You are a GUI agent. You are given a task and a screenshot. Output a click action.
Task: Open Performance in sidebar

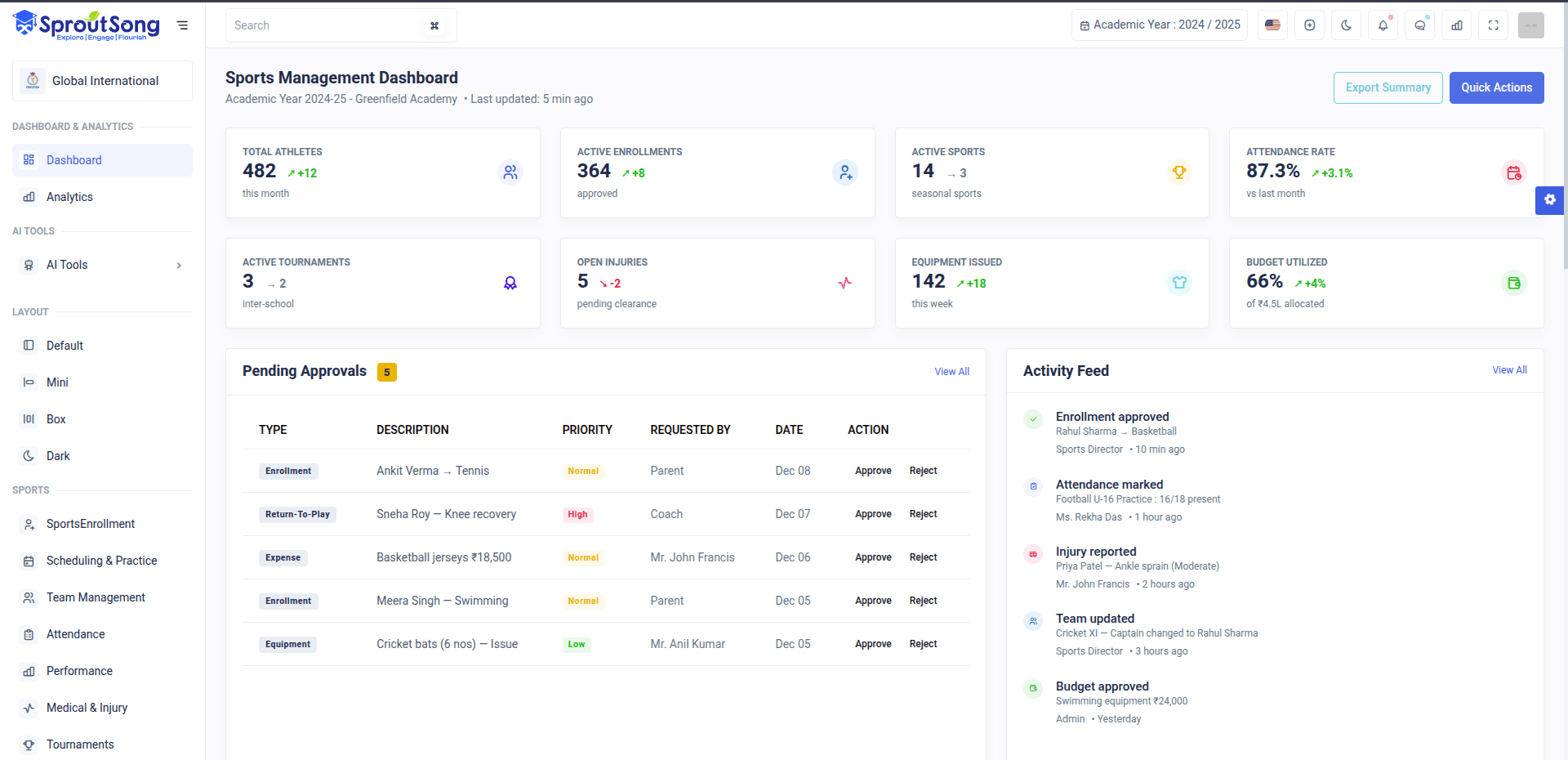click(102, 671)
